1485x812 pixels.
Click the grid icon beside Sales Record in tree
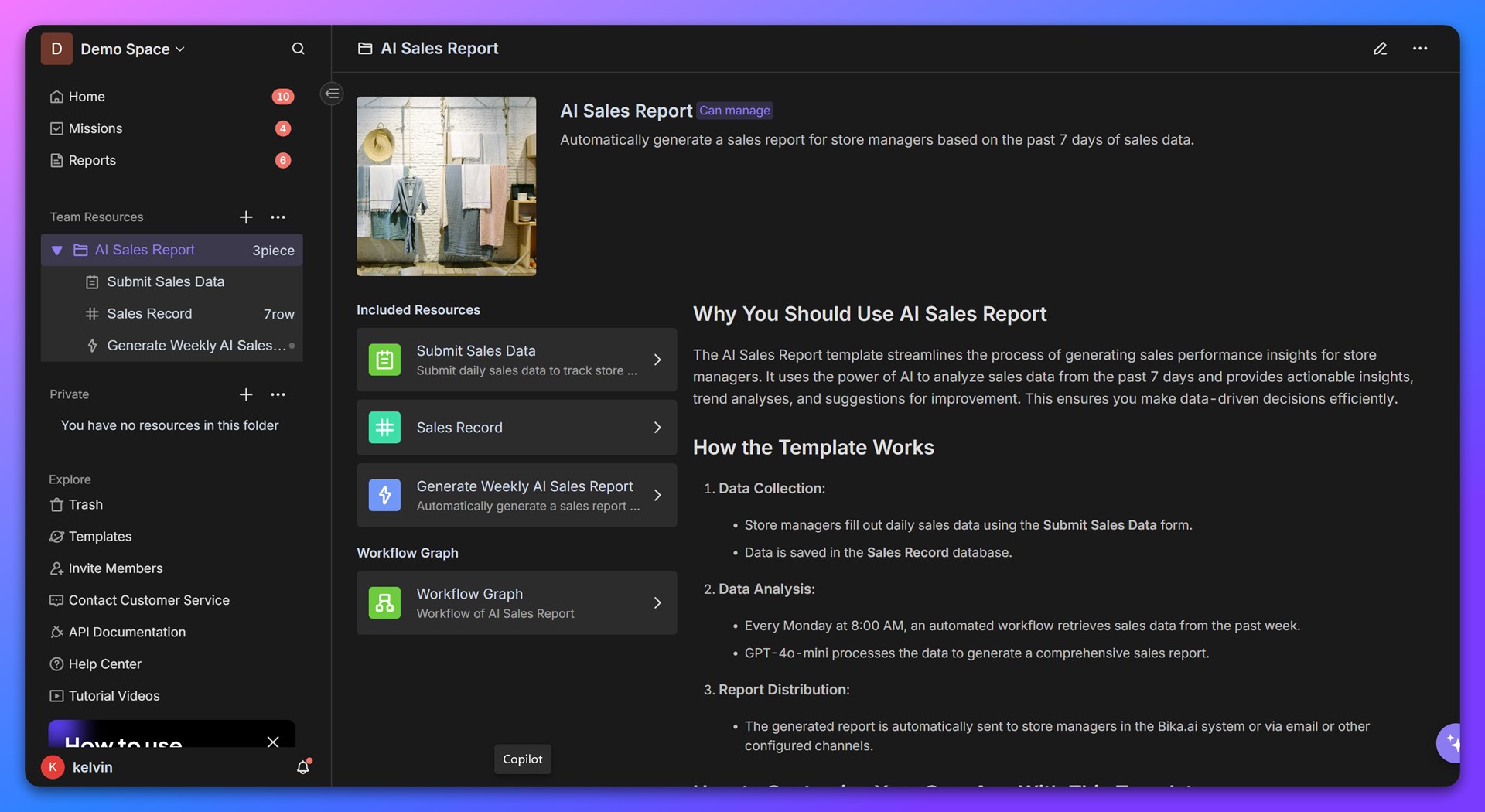[92, 313]
